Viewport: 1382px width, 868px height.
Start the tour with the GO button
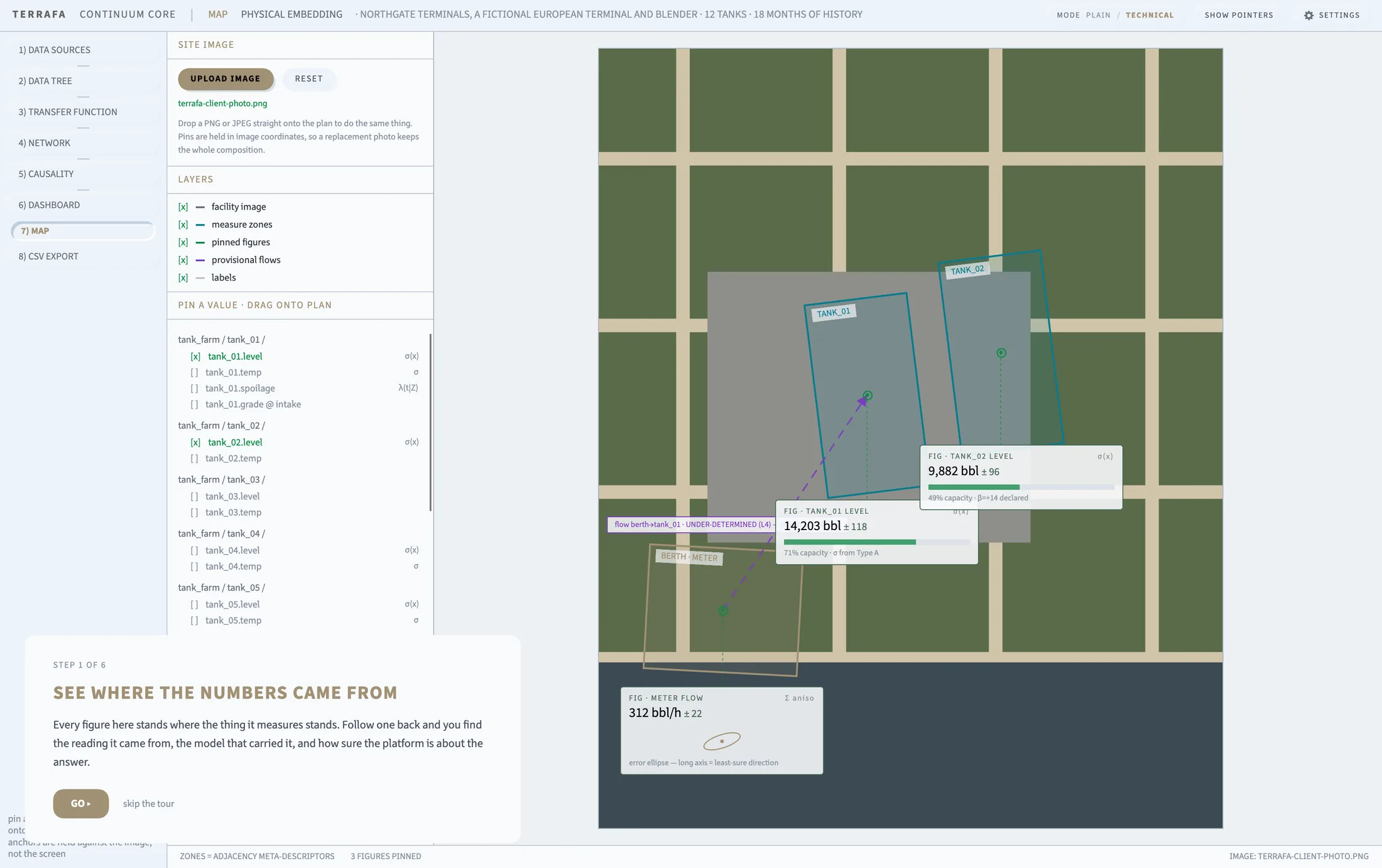(x=81, y=803)
